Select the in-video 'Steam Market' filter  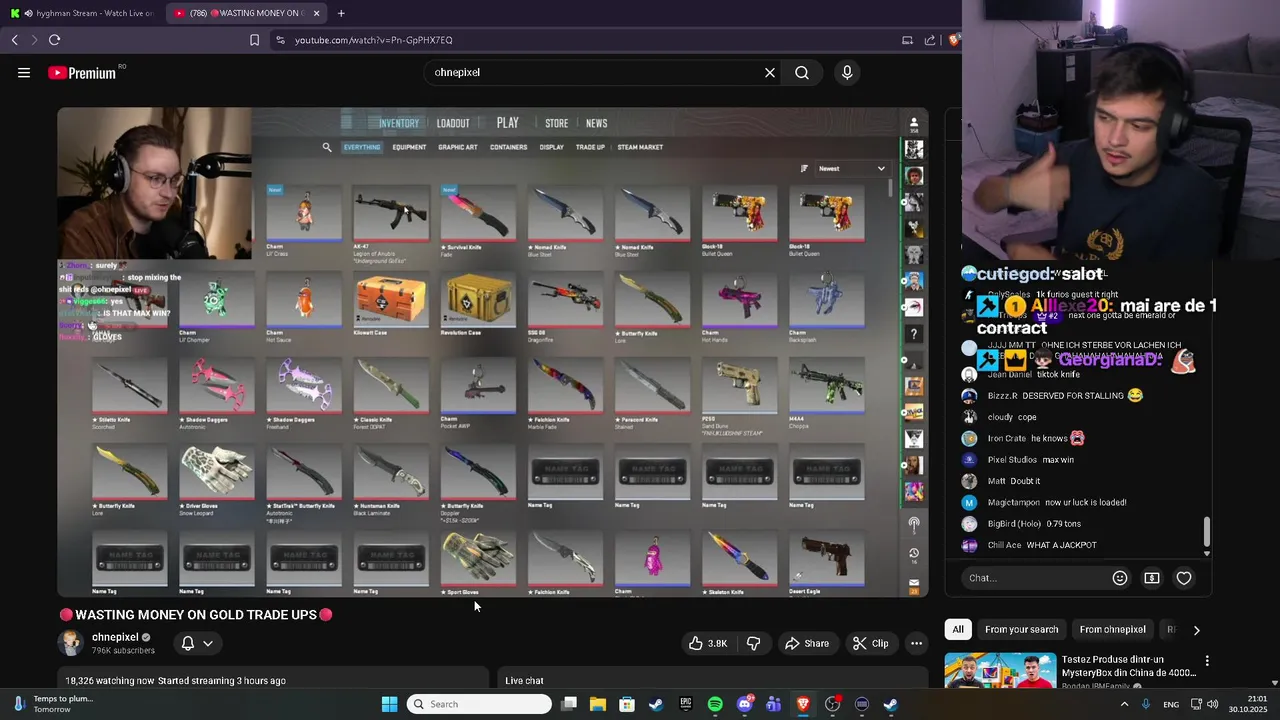[640, 147]
